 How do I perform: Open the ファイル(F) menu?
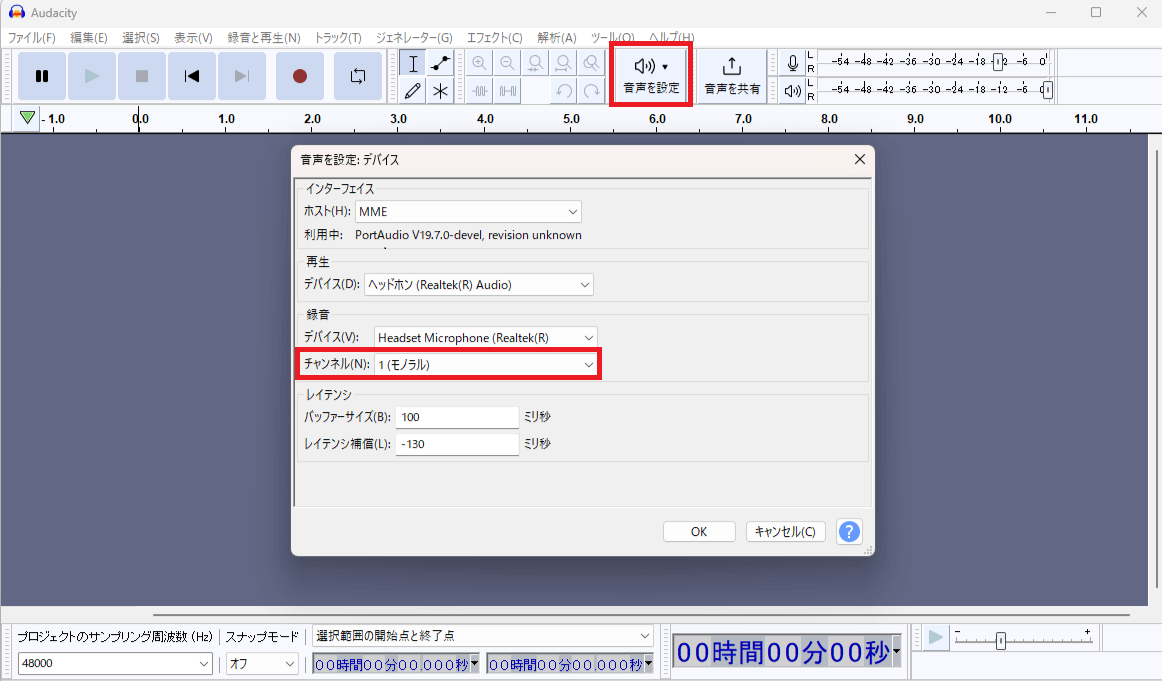[x=31, y=38]
